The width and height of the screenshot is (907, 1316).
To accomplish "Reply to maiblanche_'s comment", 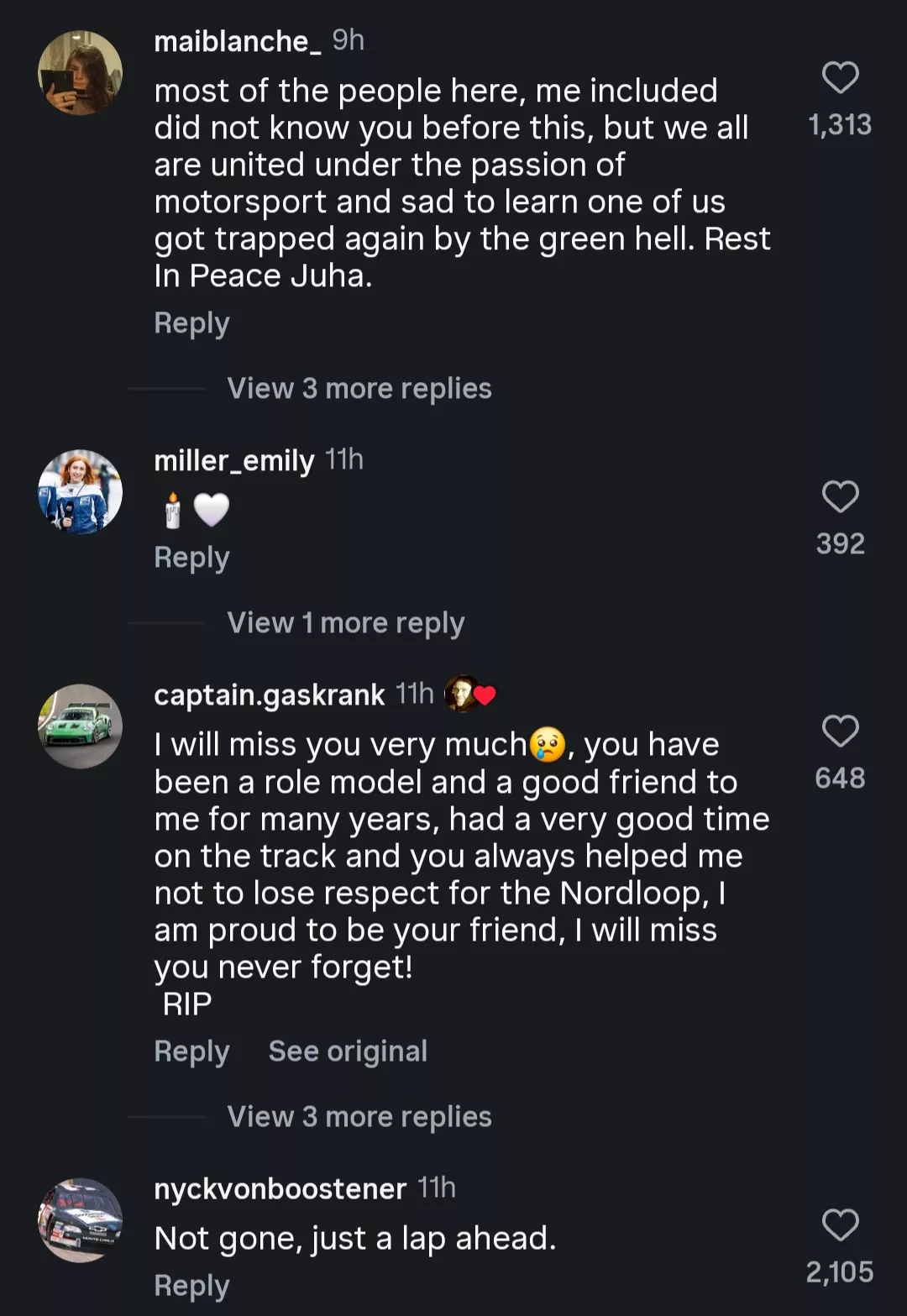I will click(x=191, y=323).
